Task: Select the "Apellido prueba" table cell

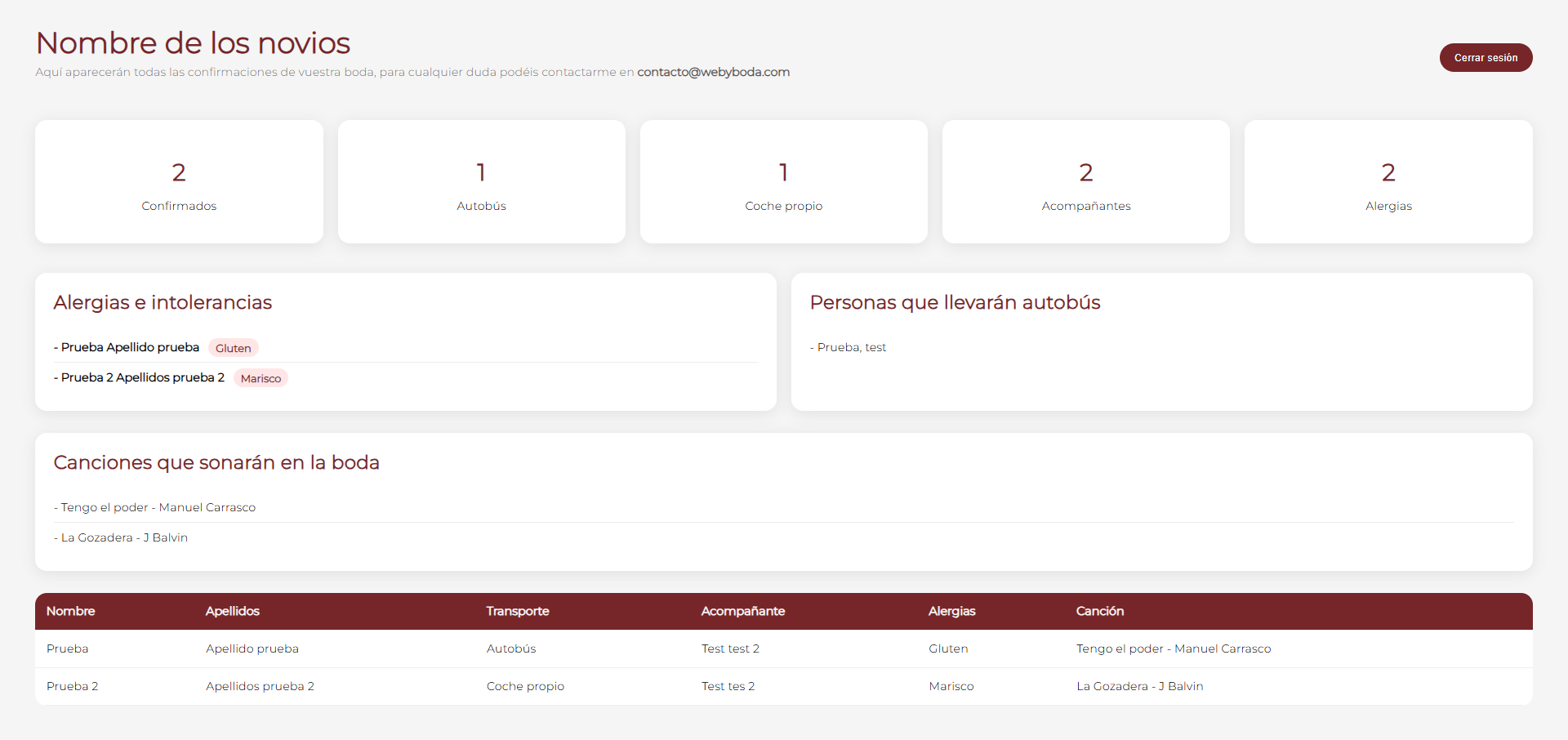Action: (252, 649)
